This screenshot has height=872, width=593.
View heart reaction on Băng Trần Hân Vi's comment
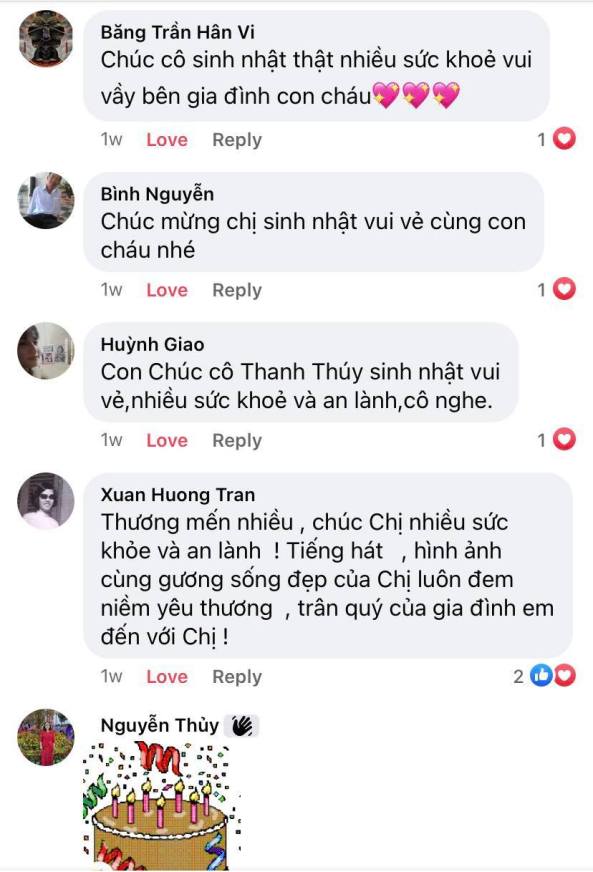click(x=557, y=139)
